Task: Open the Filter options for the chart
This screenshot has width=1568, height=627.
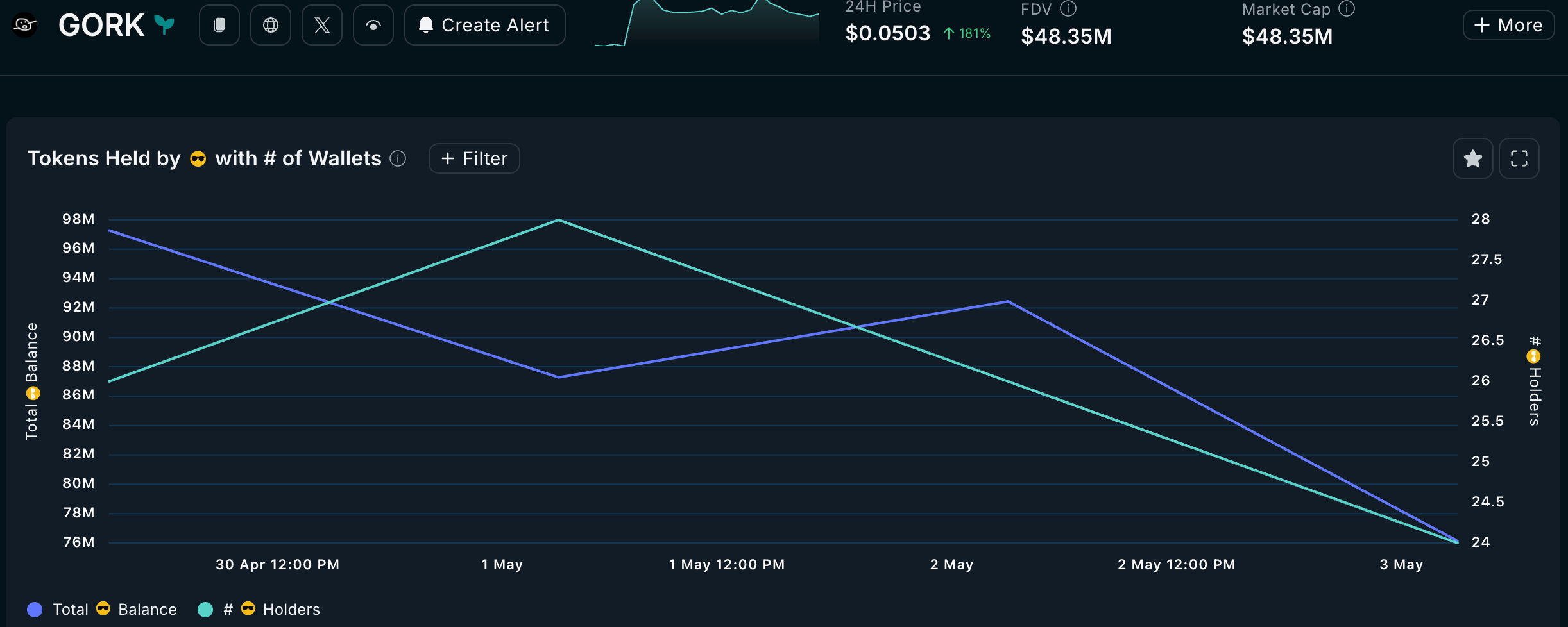Action: [x=474, y=158]
